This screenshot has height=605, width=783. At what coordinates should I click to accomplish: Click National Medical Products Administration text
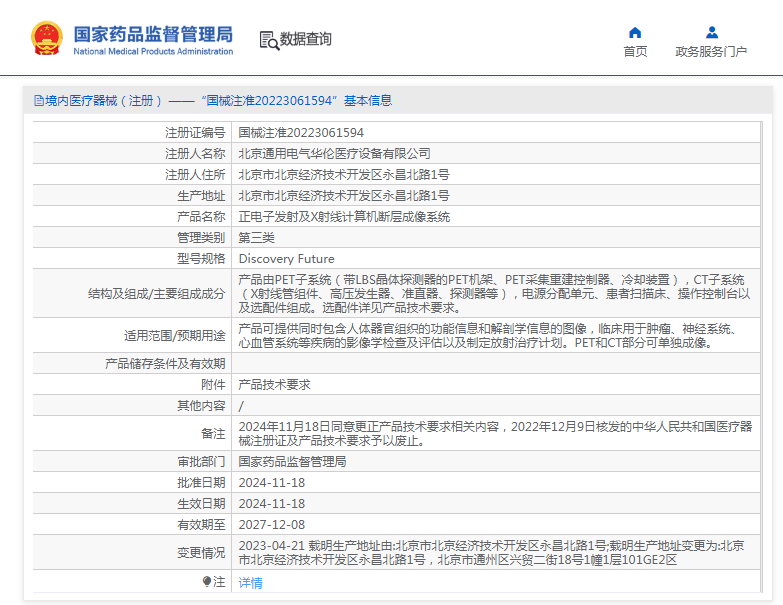(x=153, y=51)
